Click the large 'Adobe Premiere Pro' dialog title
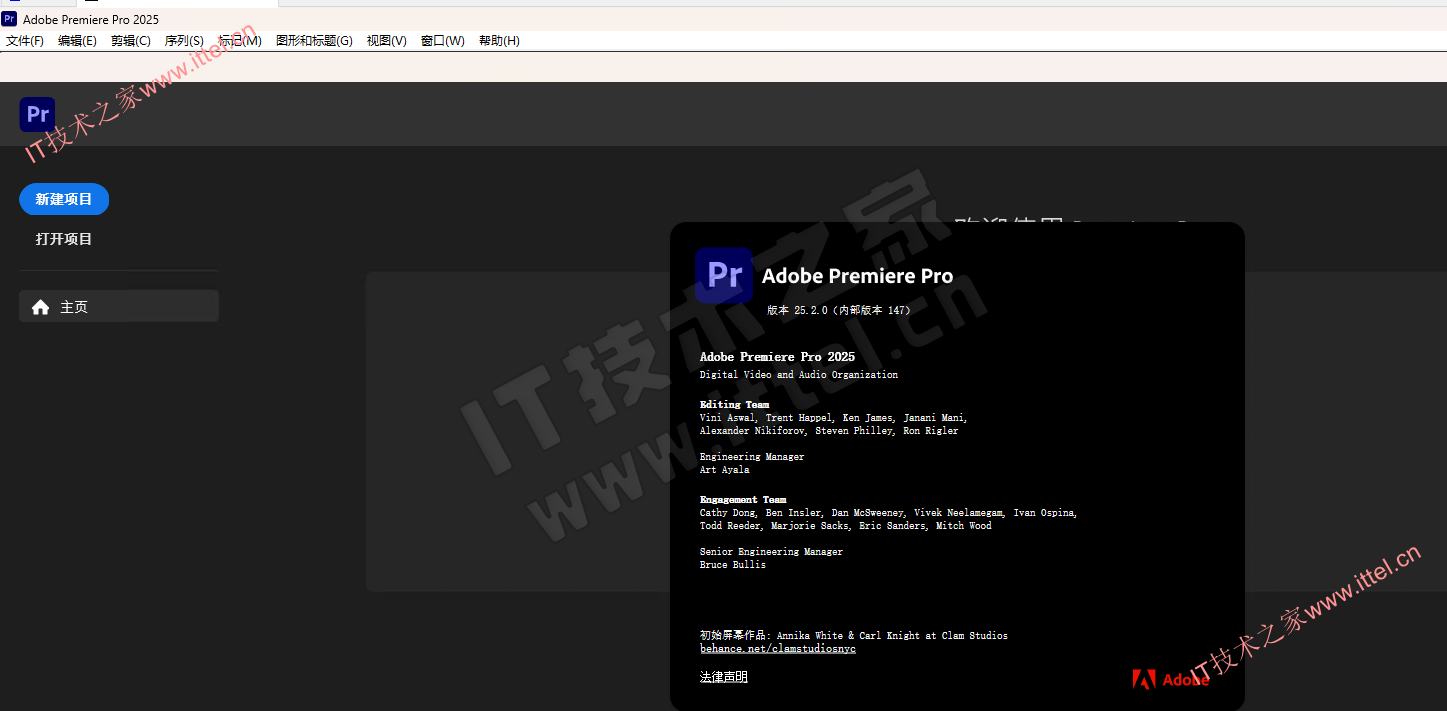 (858, 276)
